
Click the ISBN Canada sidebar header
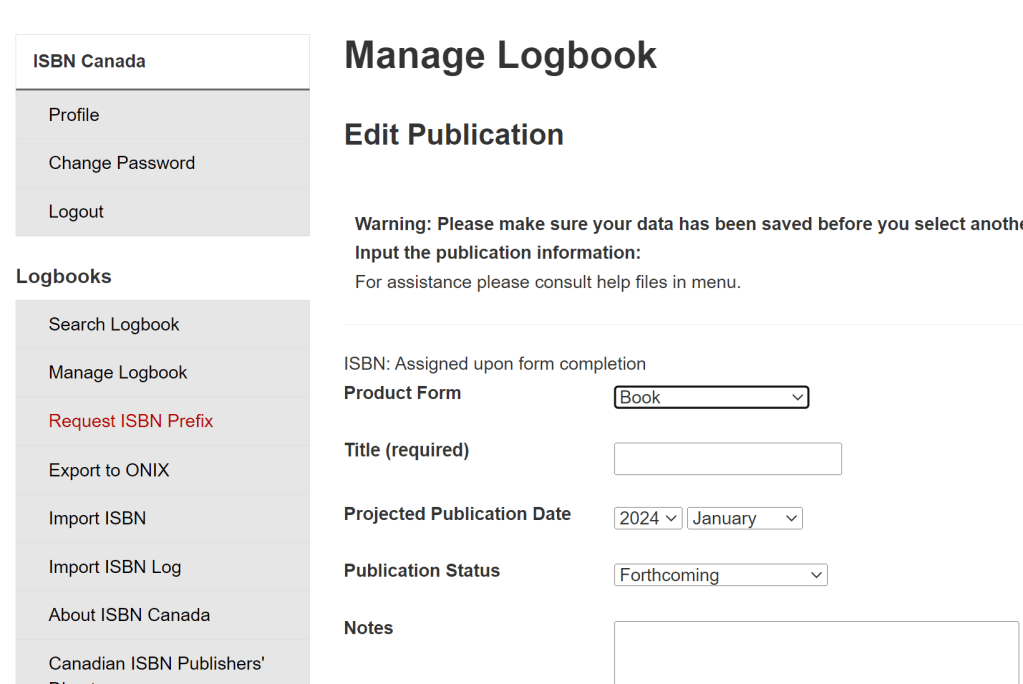pos(89,61)
